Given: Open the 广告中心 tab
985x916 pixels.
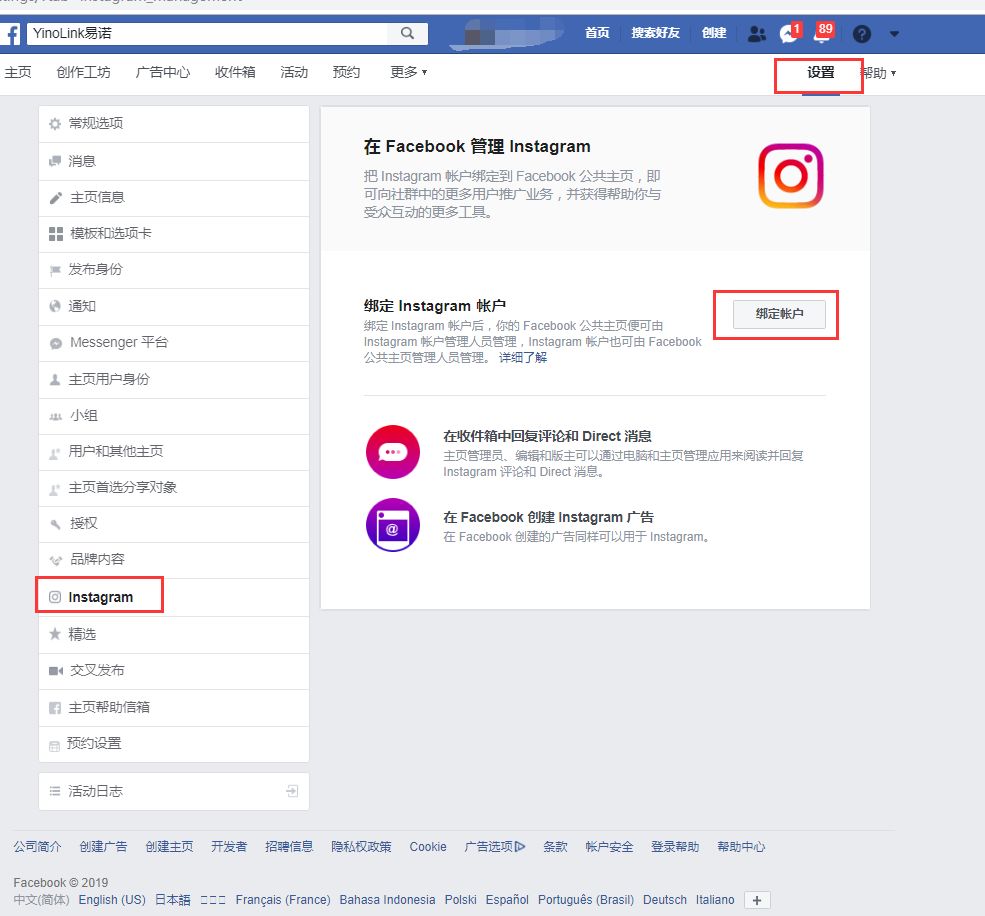Looking at the screenshot, I should tap(163, 72).
